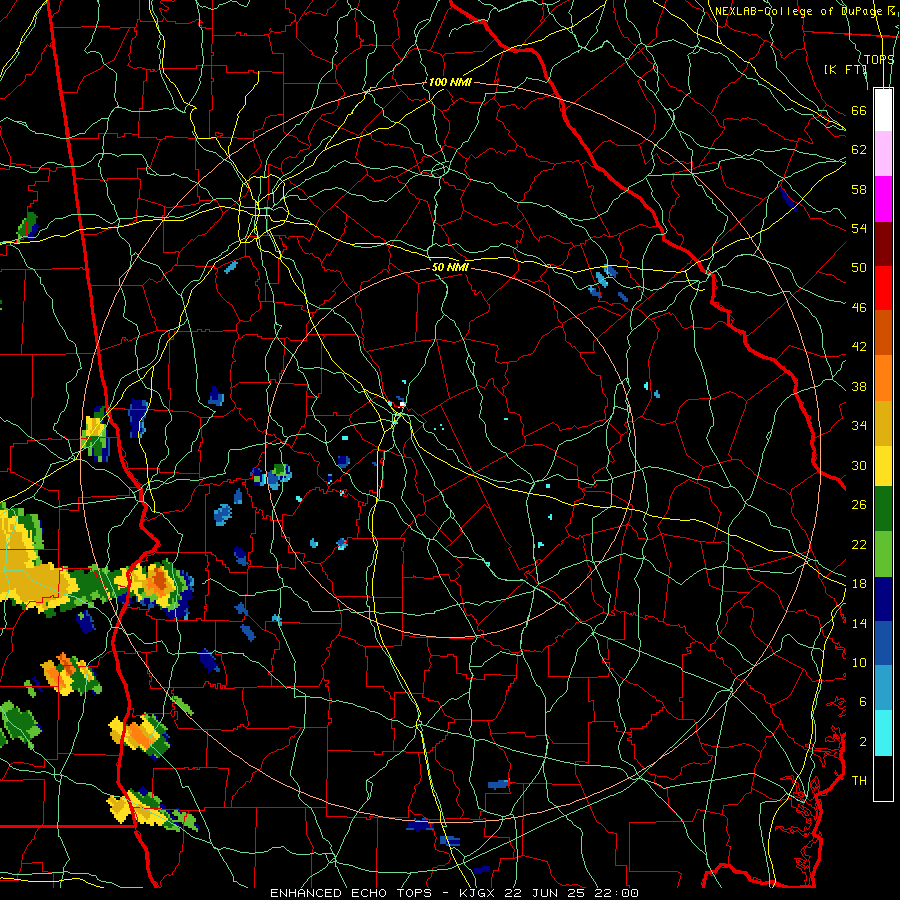900x900 pixels.
Task: Click the black TH legend band
Action: [x=883, y=778]
